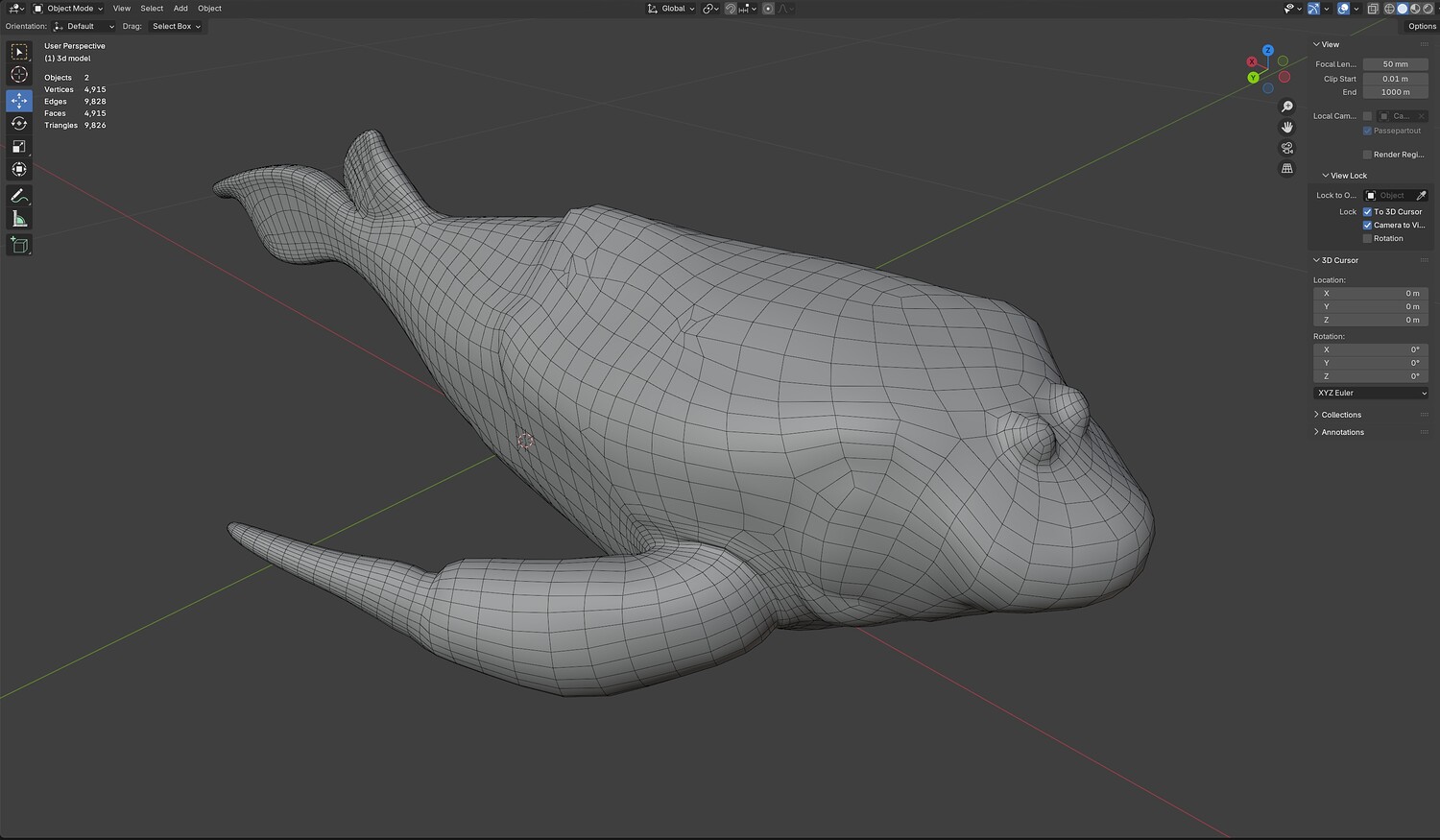This screenshot has width=1440, height=840.
Task: Enable the Render Region checkbox
Action: point(1367,155)
